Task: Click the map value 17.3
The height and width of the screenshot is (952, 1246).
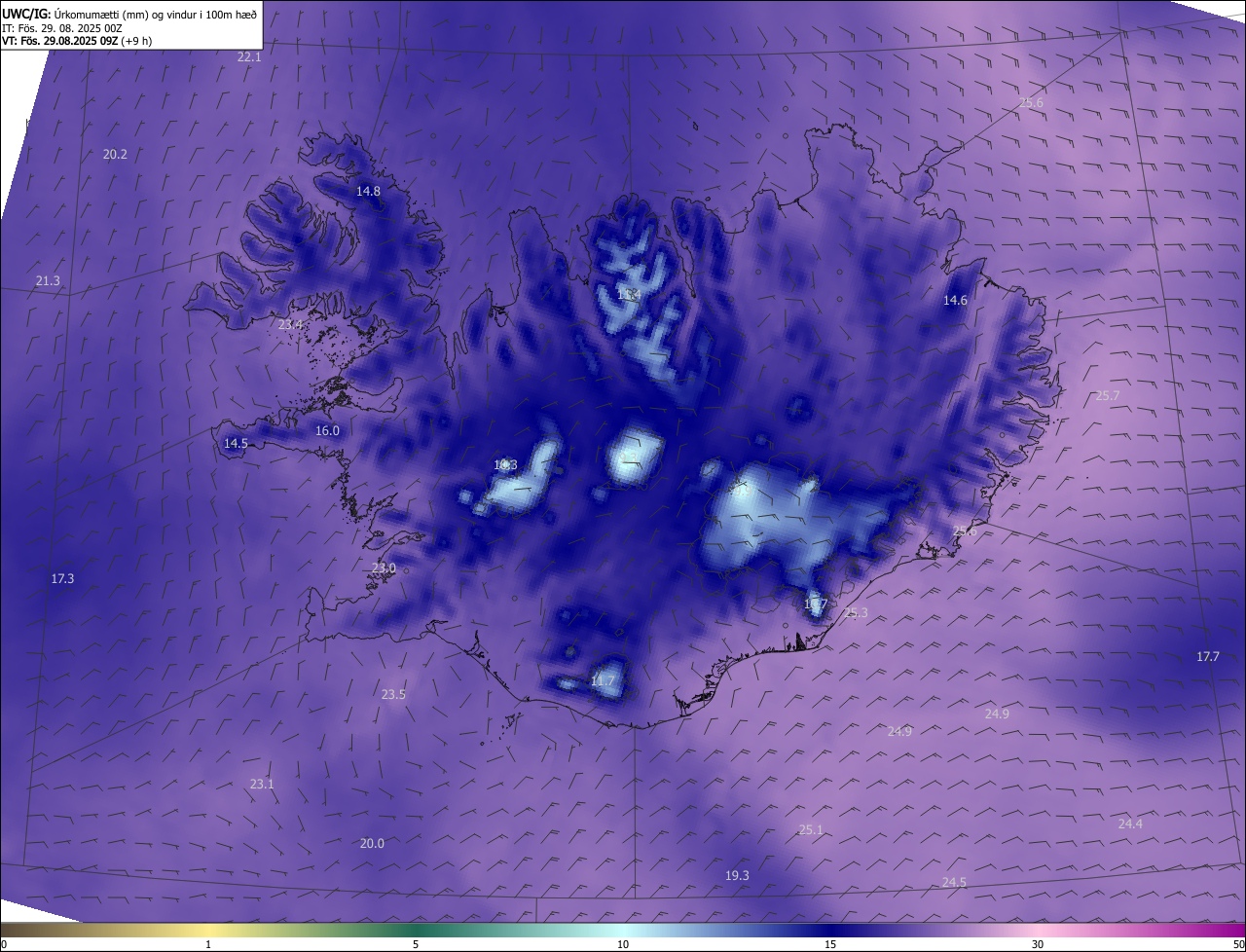Action: pos(62,578)
